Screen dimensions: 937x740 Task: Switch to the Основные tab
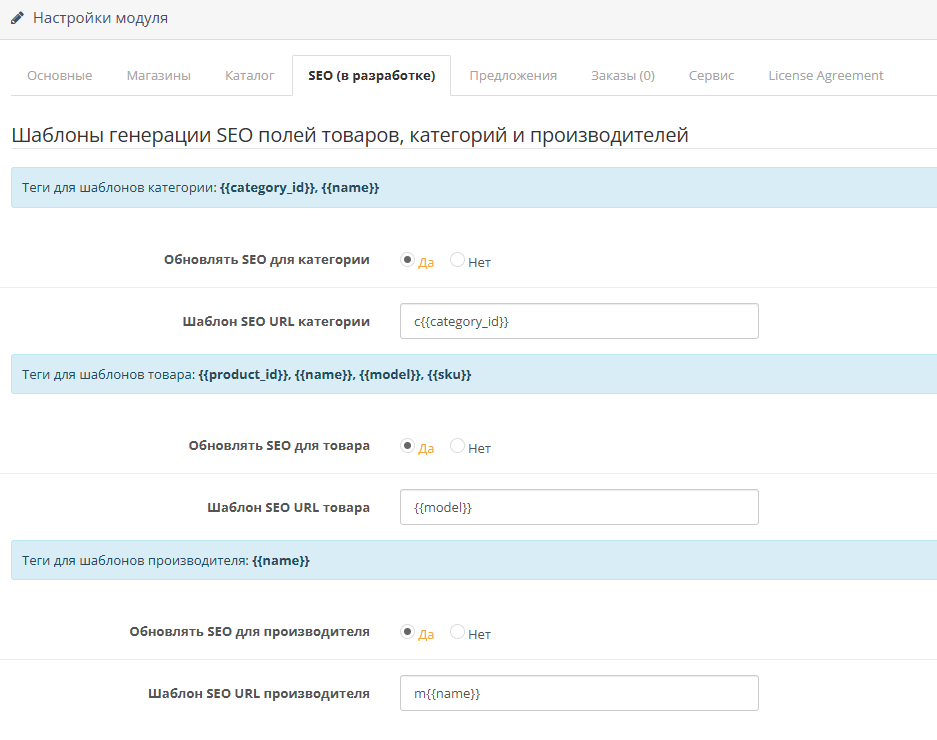click(x=59, y=75)
